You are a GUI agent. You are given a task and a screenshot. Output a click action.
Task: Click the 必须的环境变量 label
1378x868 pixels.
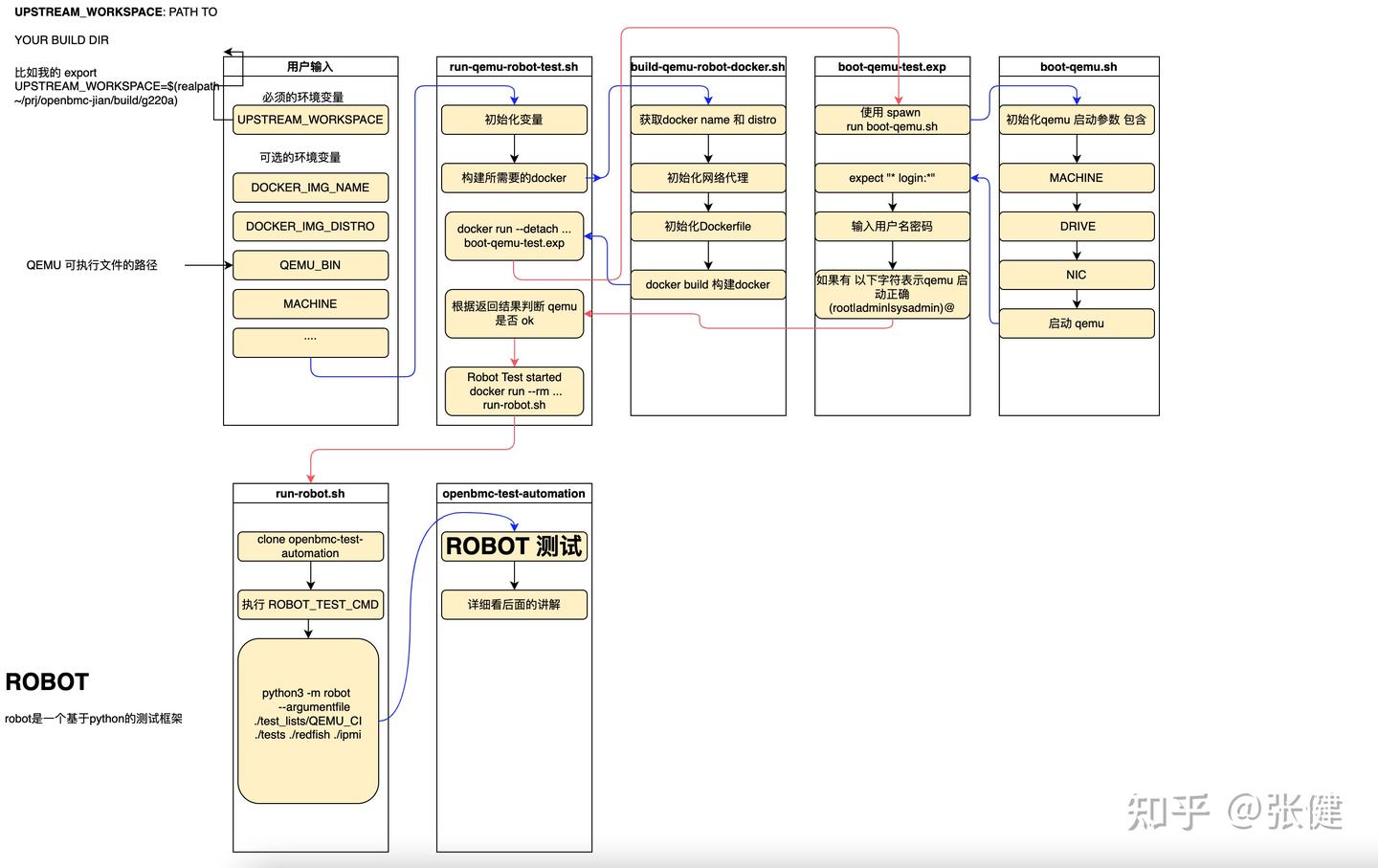302,98
